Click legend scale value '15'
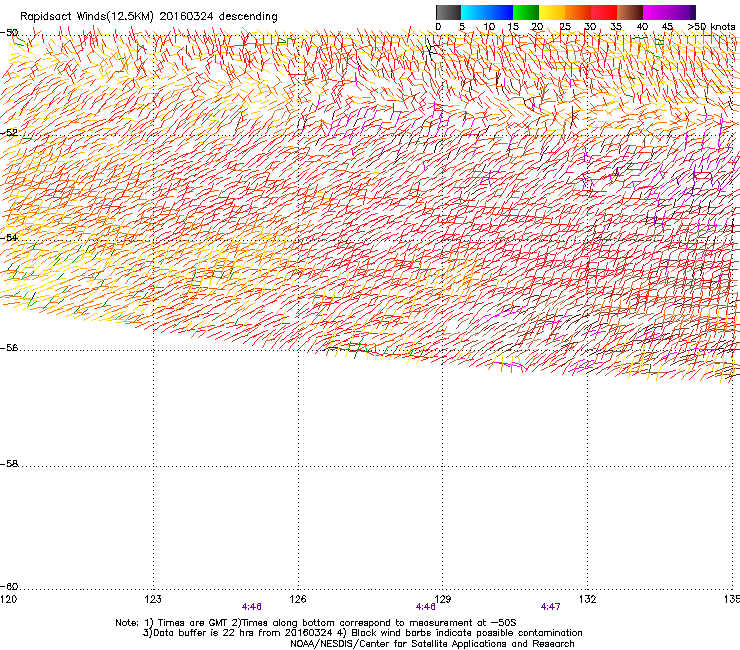This screenshot has width=740, height=650. (x=513, y=27)
